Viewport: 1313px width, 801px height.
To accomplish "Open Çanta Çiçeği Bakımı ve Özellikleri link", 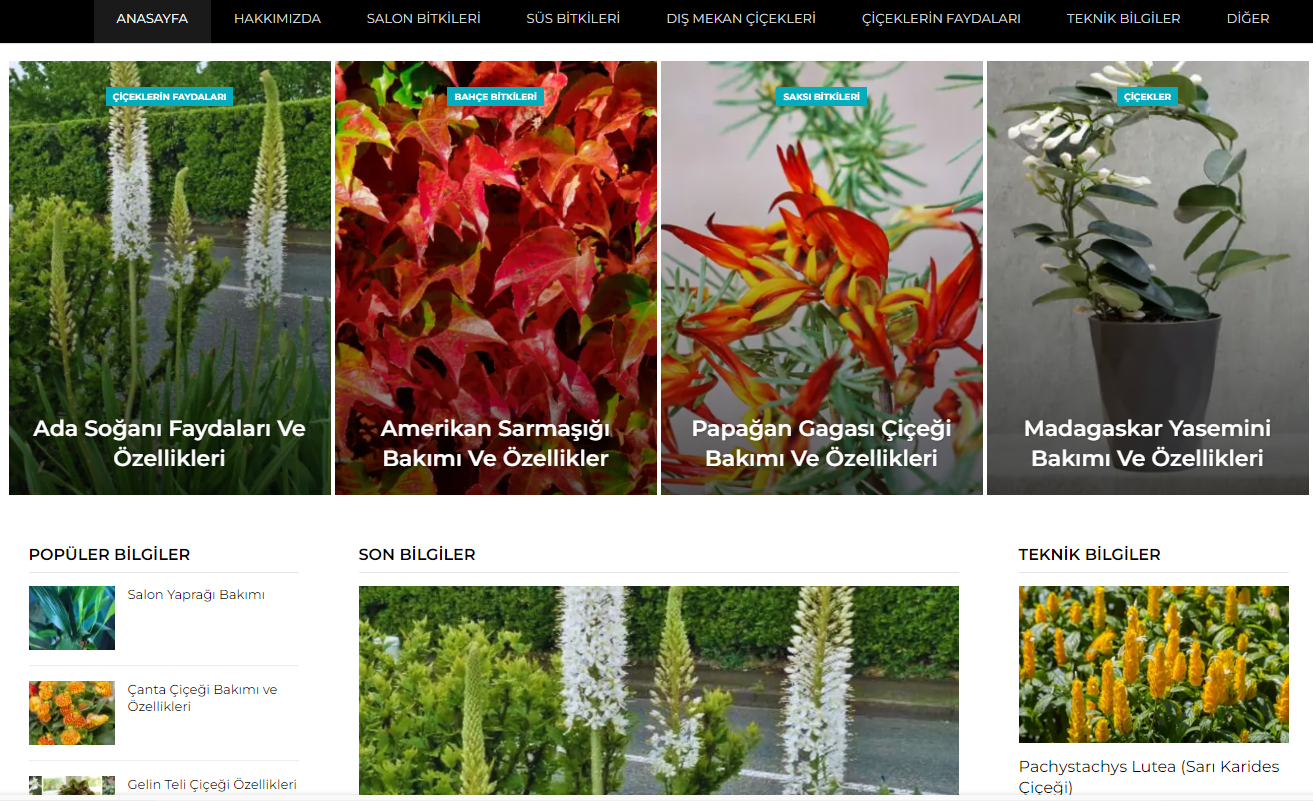I will pos(202,698).
